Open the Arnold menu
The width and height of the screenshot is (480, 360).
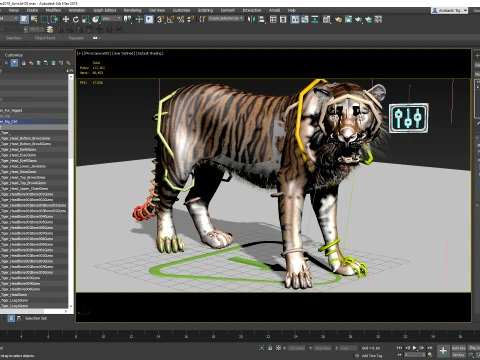[274, 10]
